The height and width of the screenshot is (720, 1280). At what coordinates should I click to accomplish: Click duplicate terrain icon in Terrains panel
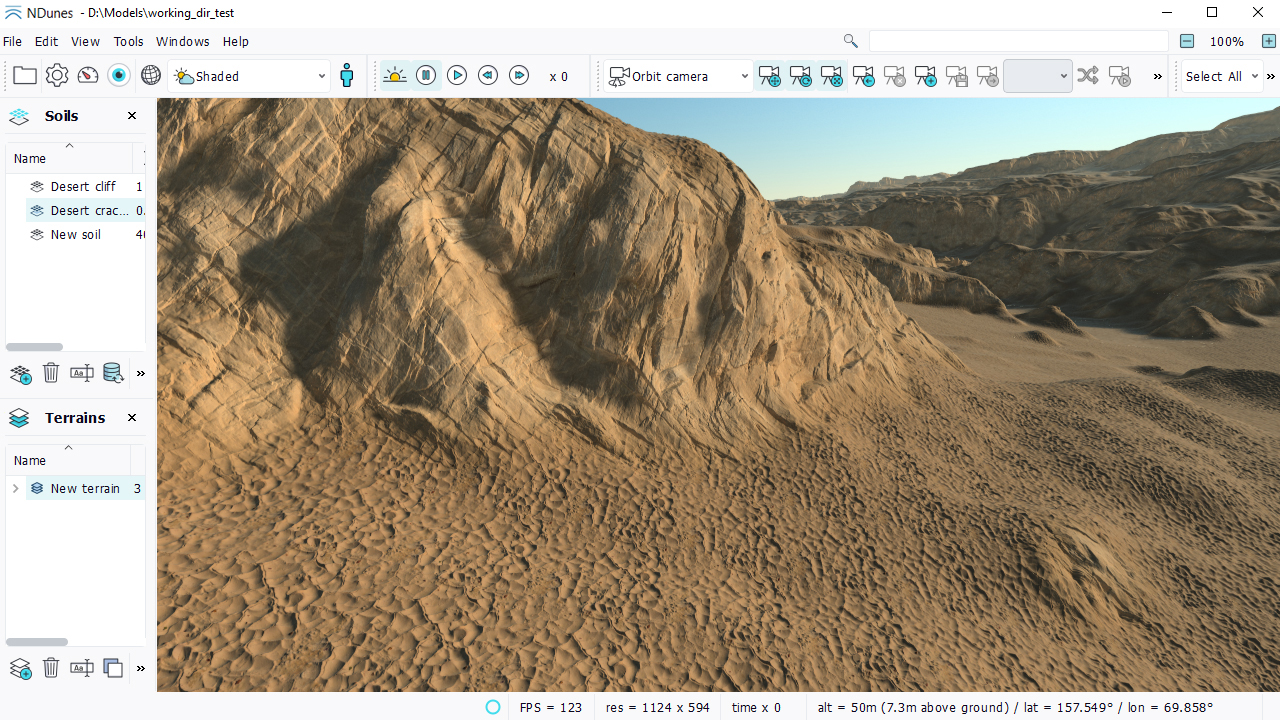coord(113,668)
